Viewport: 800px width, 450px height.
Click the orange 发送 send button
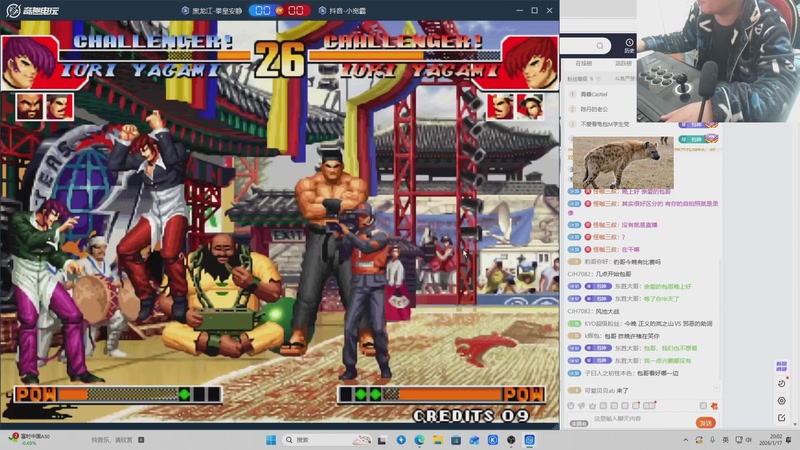706,422
